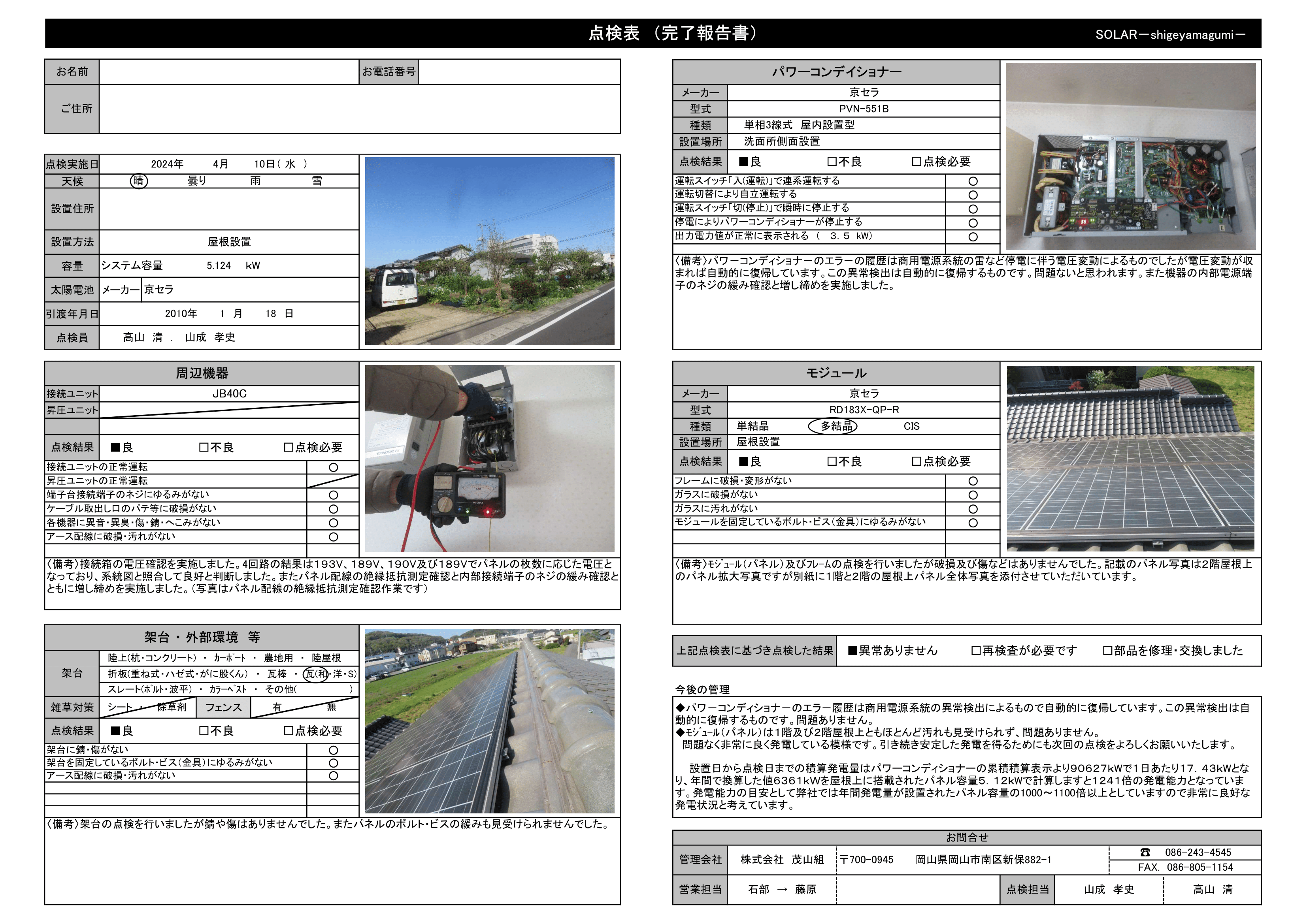
Task: Click the 株式会社 茂山組 company name
Action: [x=782, y=860]
